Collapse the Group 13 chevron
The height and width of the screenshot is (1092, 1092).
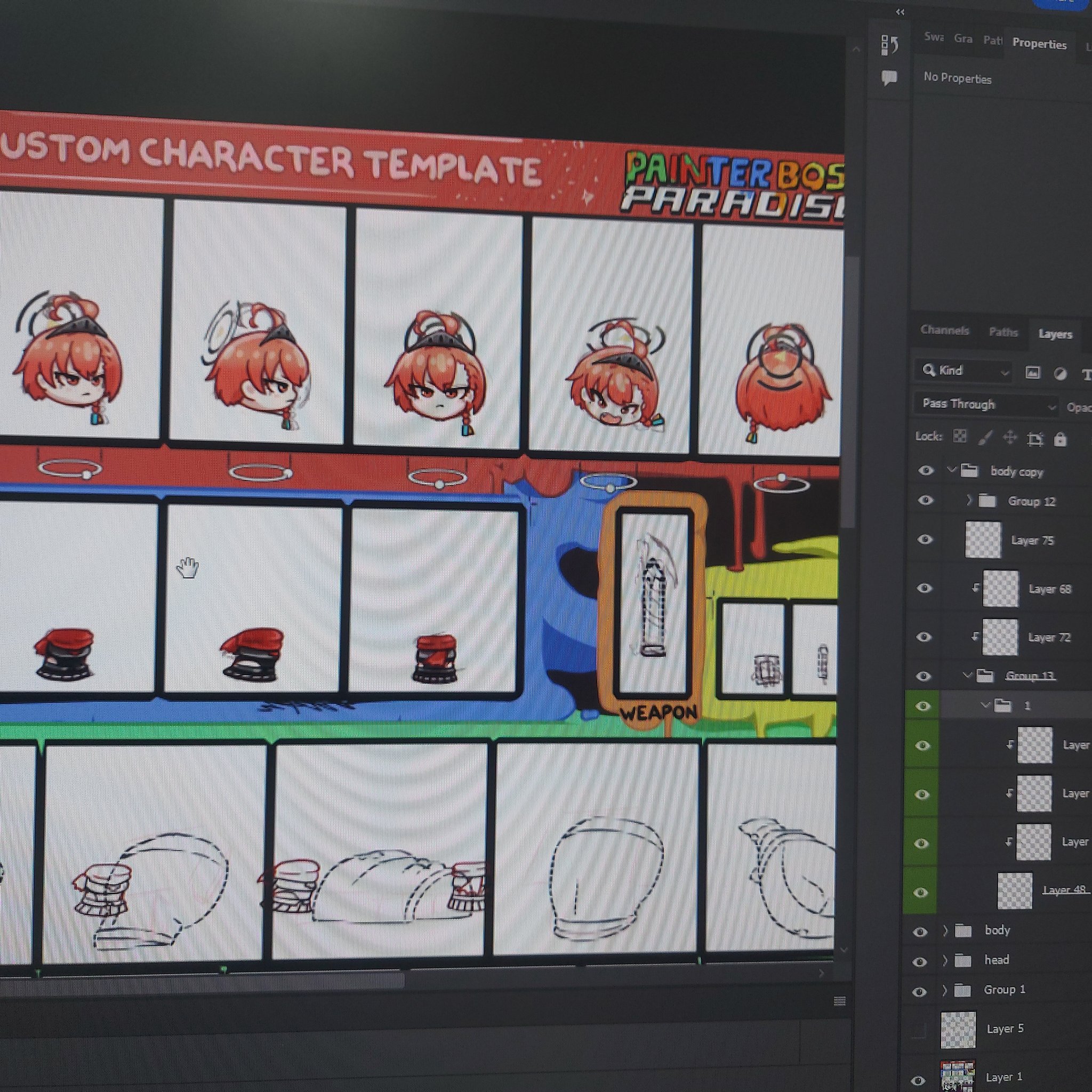tap(968, 675)
